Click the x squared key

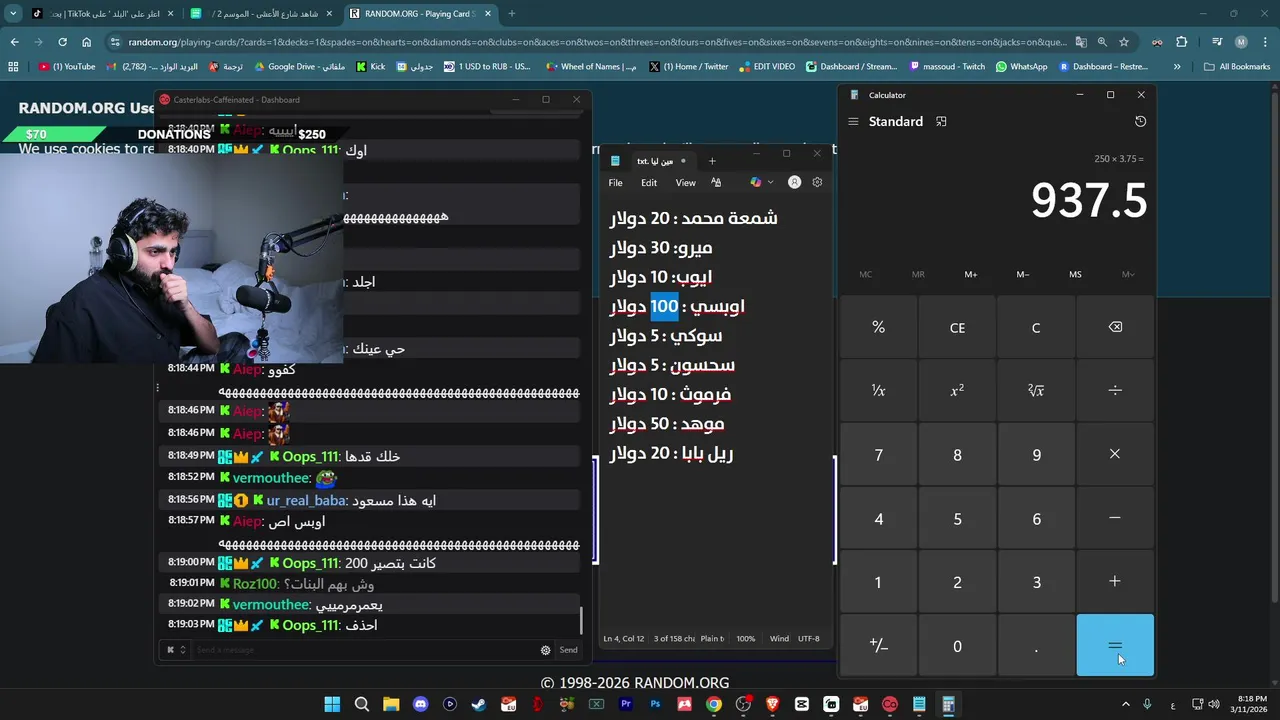point(957,391)
